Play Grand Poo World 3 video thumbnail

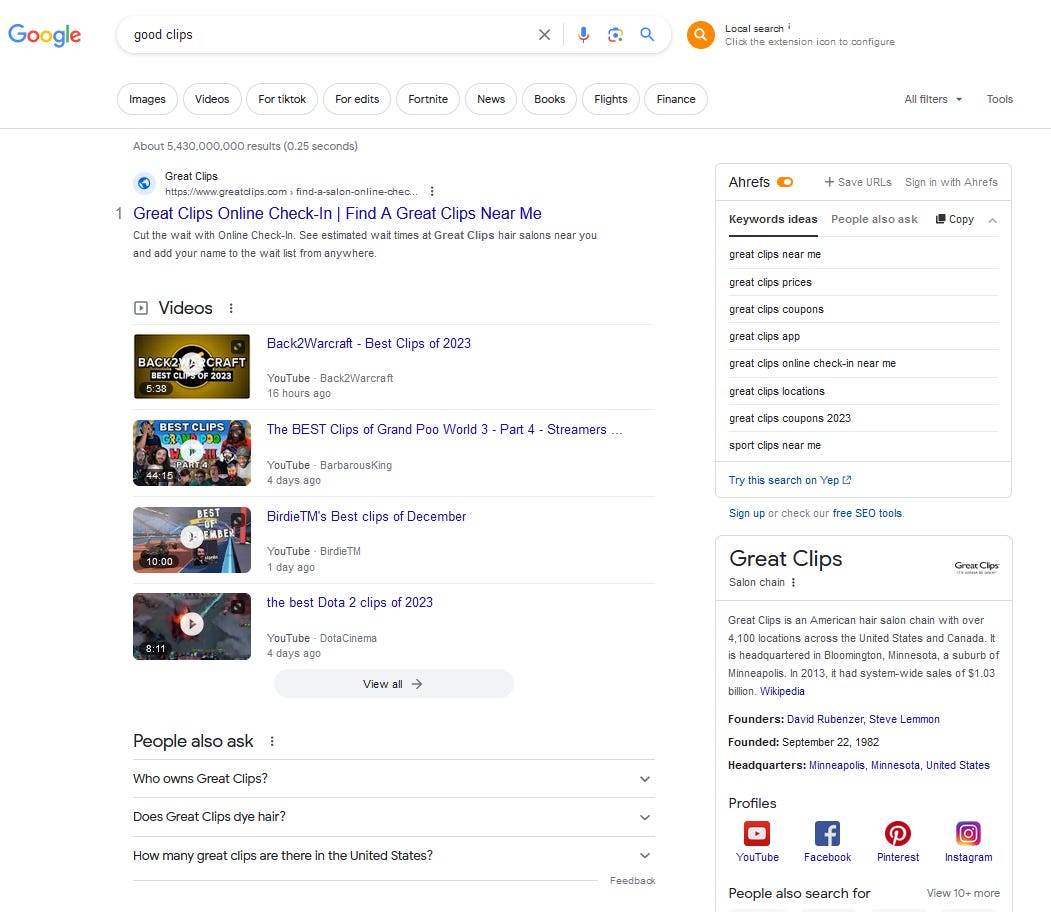coord(192,453)
